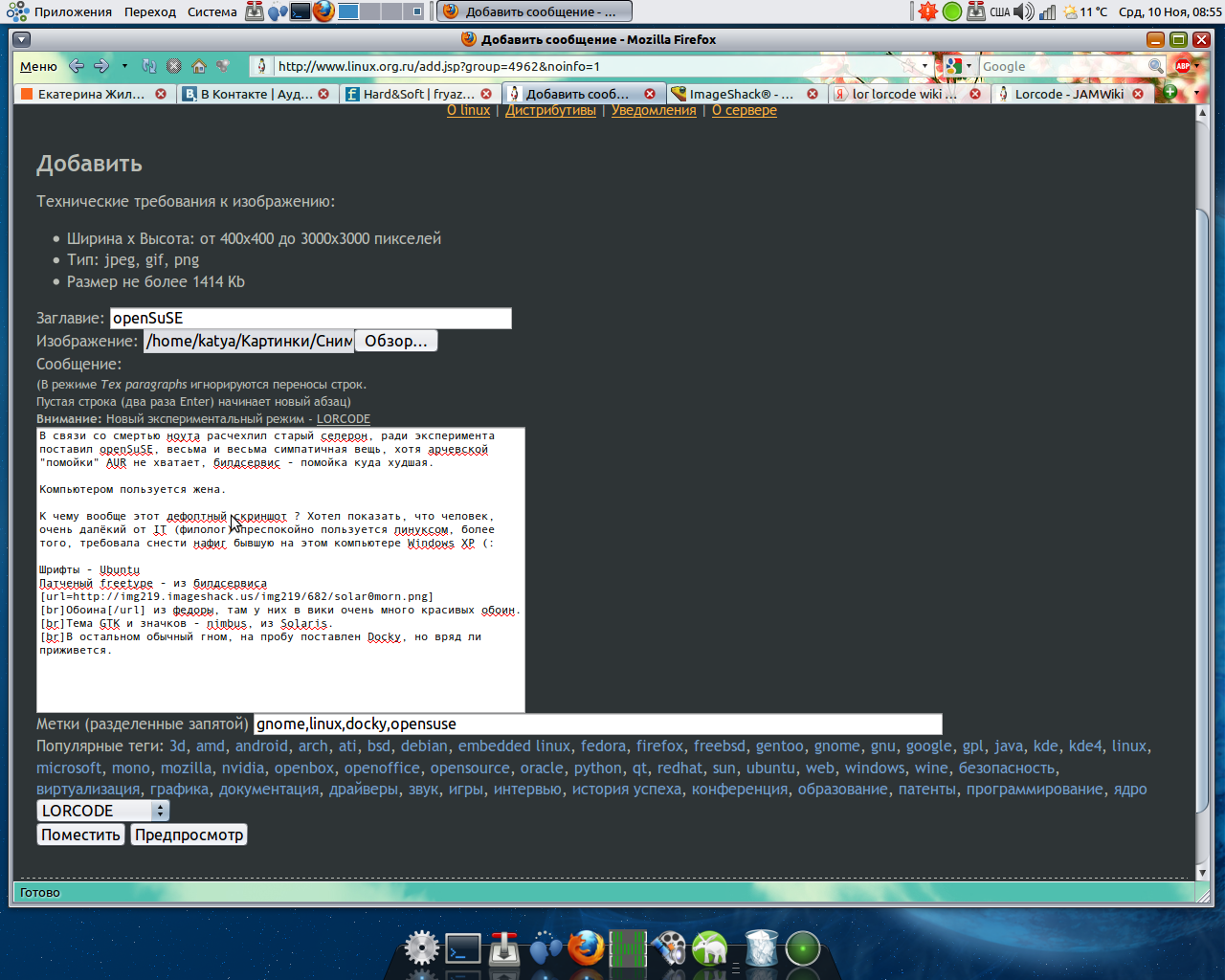1225x980 pixels.
Task: Click the Adblock Plus ABP icon
Action: [x=1183, y=66]
